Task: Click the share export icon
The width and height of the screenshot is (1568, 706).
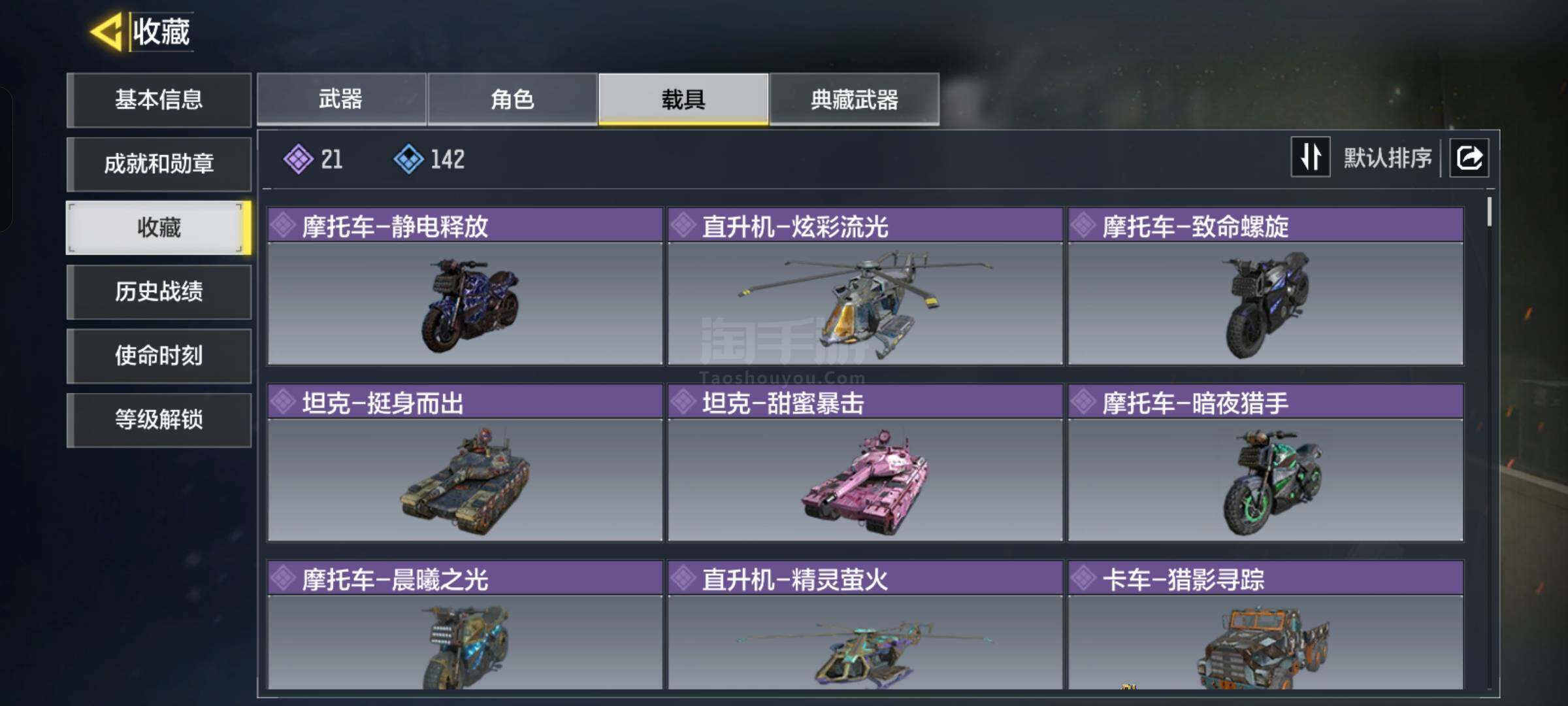Action: point(1469,158)
